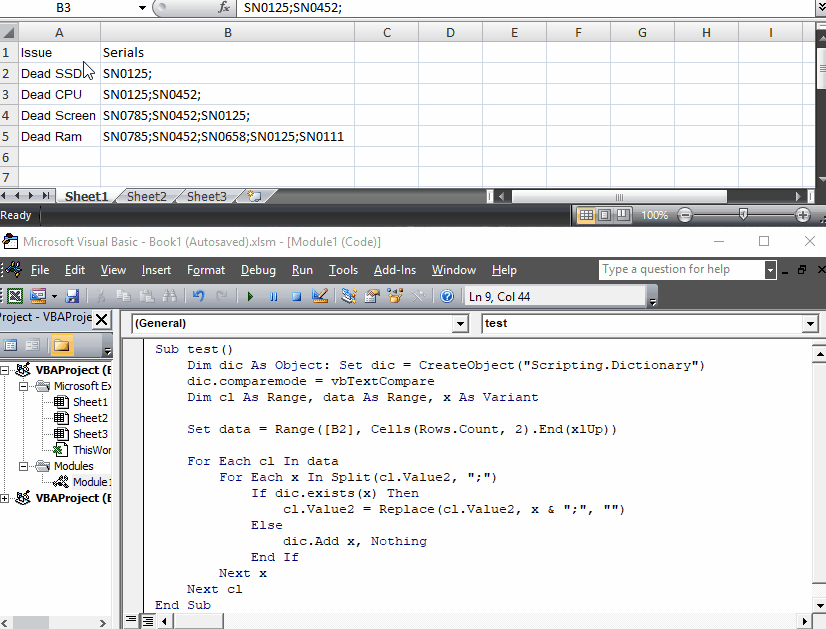This screenshot has width=826, height=629.
Task: Open the Tools menu
Action: (343, 270)
